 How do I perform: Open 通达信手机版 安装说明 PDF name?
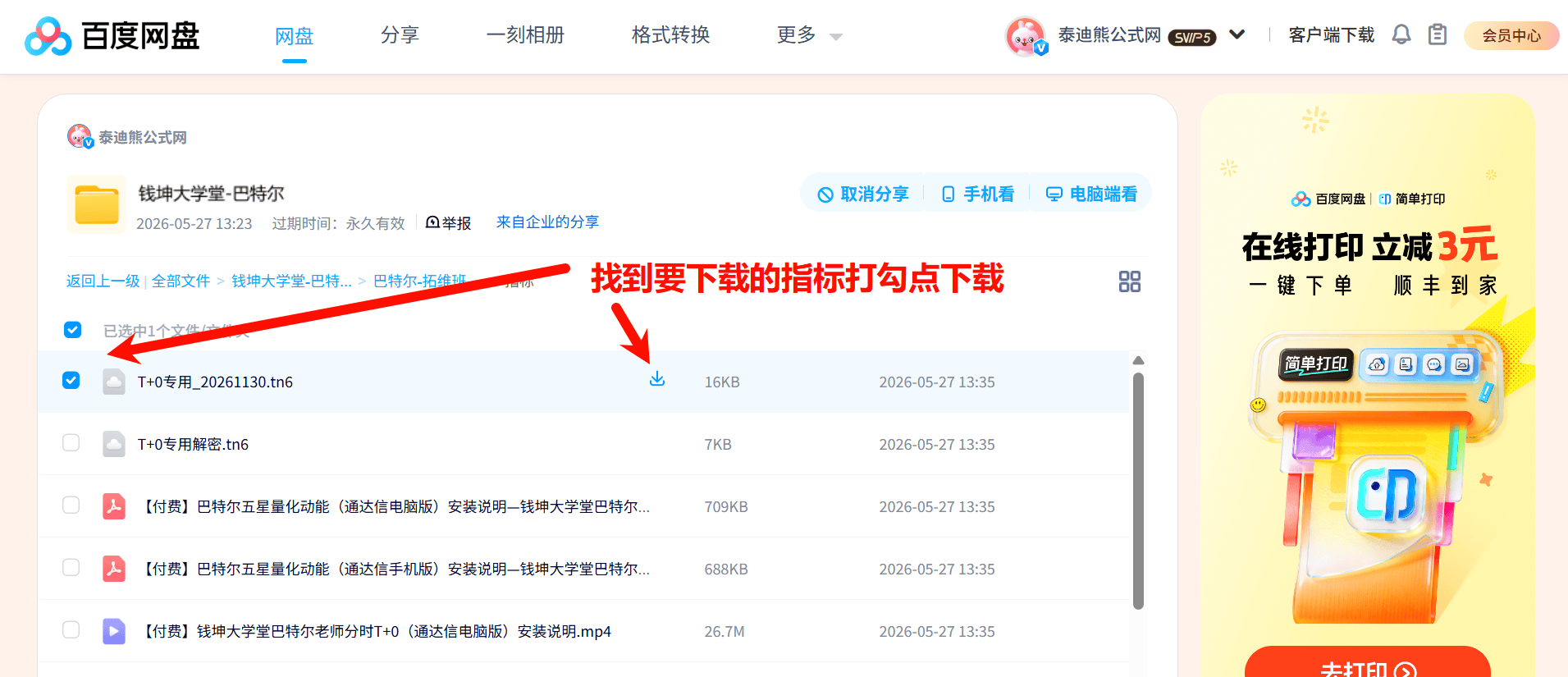[x=396, y=569]
